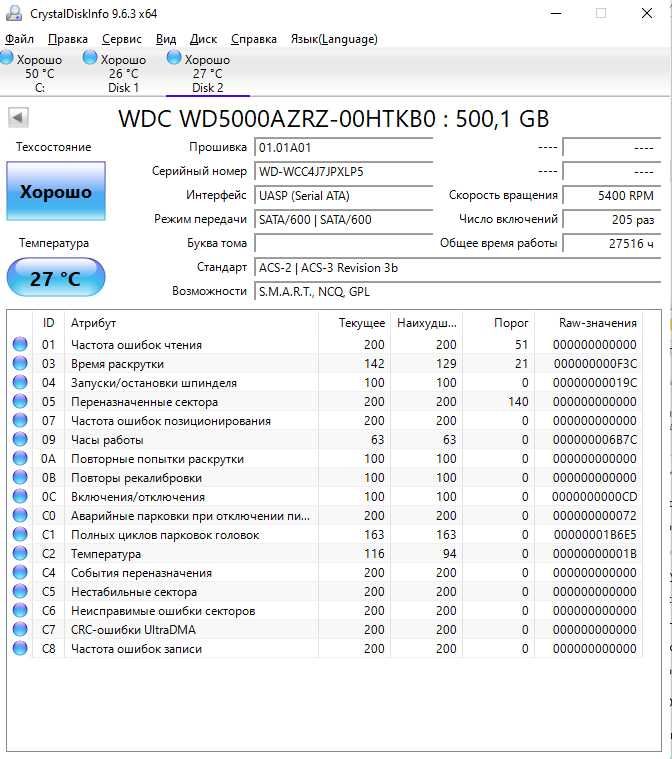Click raw value 000000006B7C
Viewport: 672px width, 759px height.
595,440
